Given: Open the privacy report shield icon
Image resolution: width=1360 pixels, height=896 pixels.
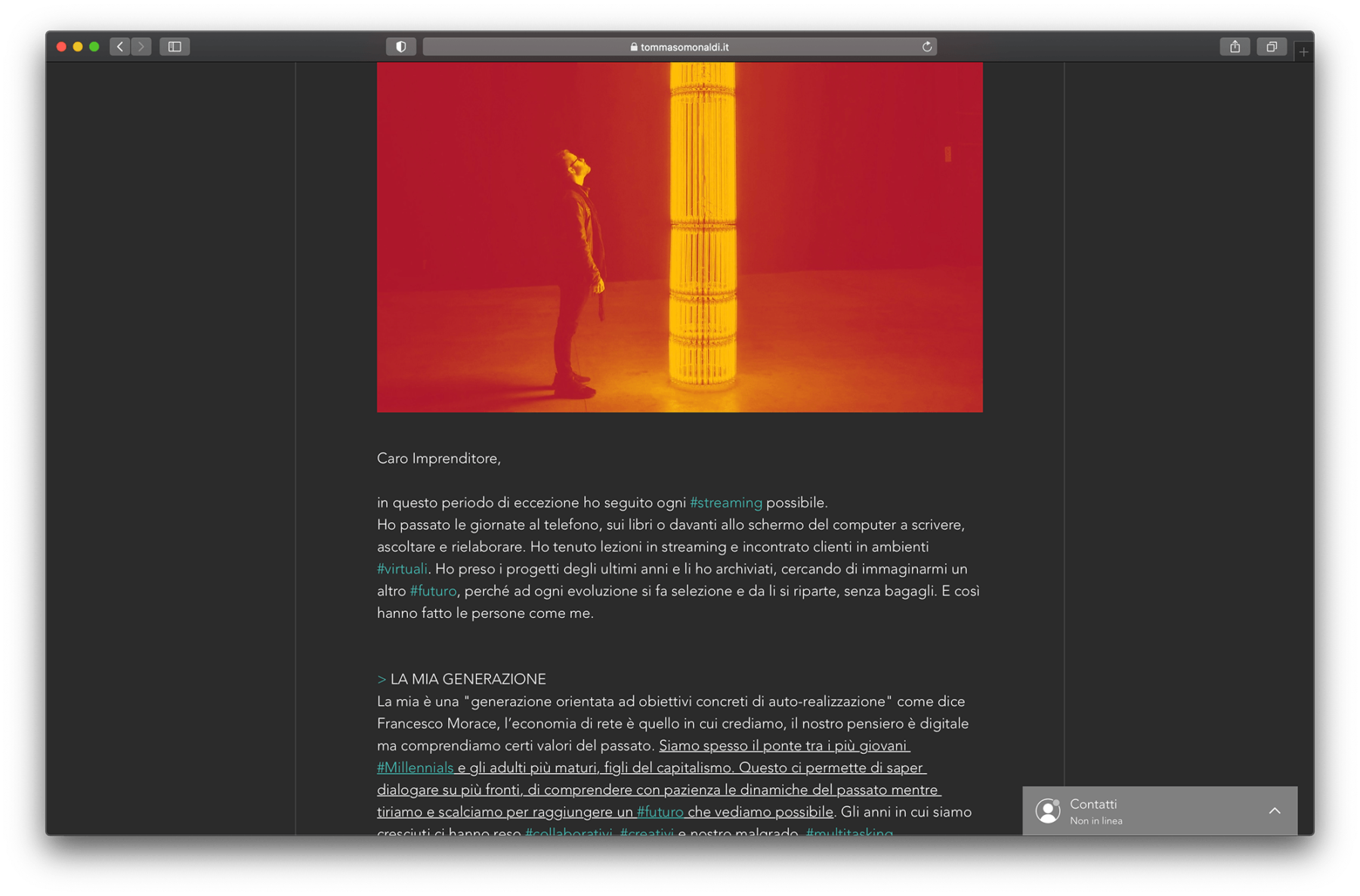Looking at the screenshot, I should click(401, 47).
